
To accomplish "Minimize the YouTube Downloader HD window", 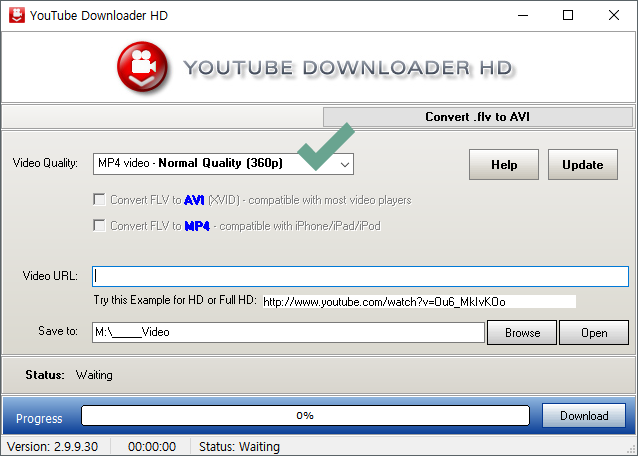I will pos(523,15).
